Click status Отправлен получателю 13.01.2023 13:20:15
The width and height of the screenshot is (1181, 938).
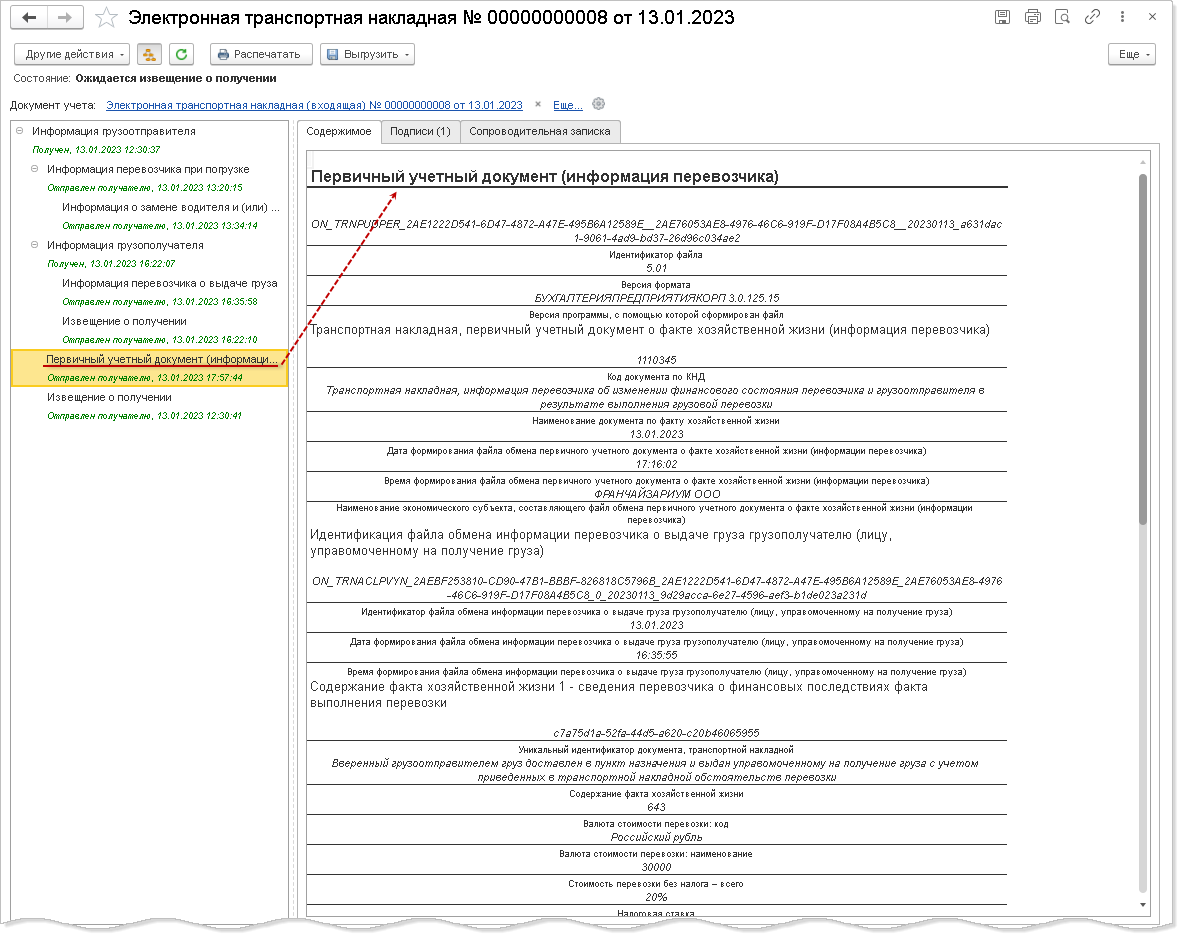[x=145, y=188]
